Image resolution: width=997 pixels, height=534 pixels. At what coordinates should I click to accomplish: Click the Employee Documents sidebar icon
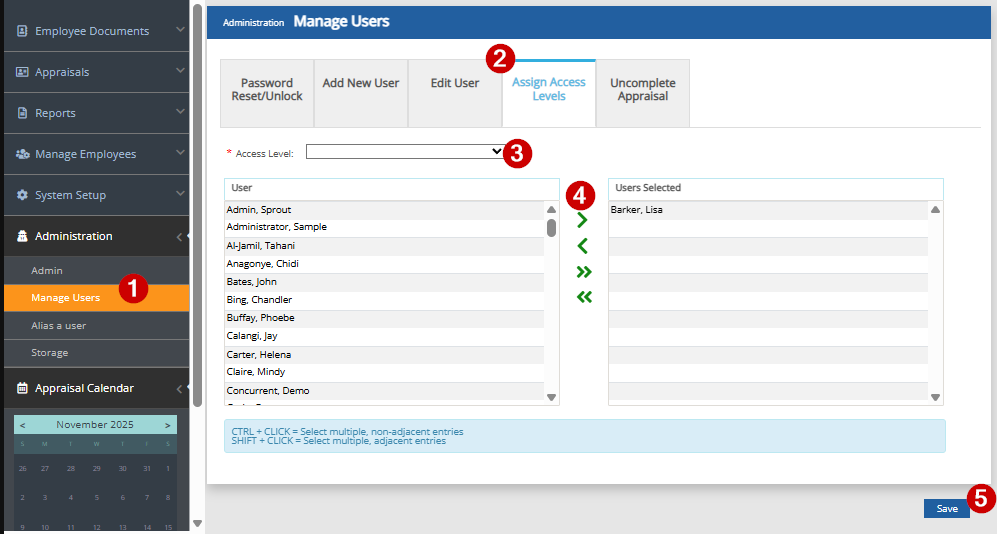click(x=22, y=31)
